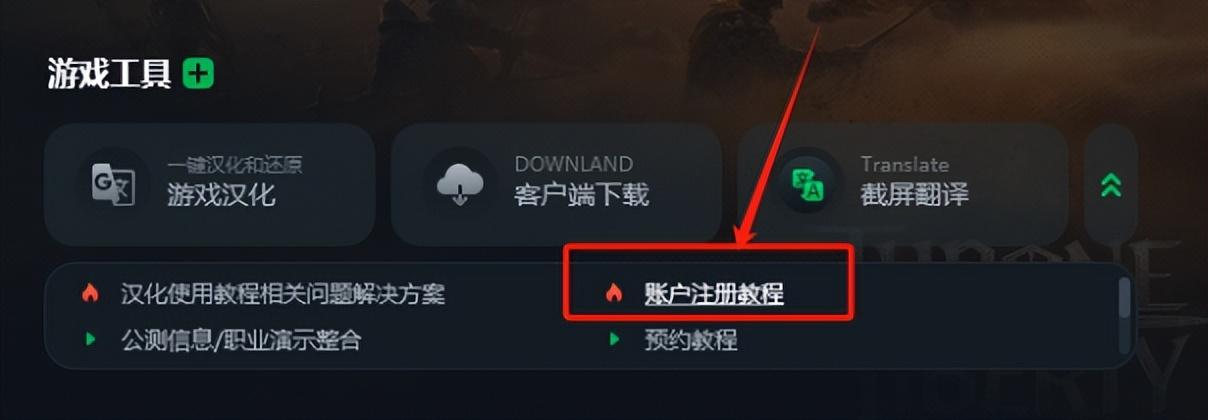Click the cloud download icon
This screenshot has width=1208, height=420.
click(x=460, y=184)
